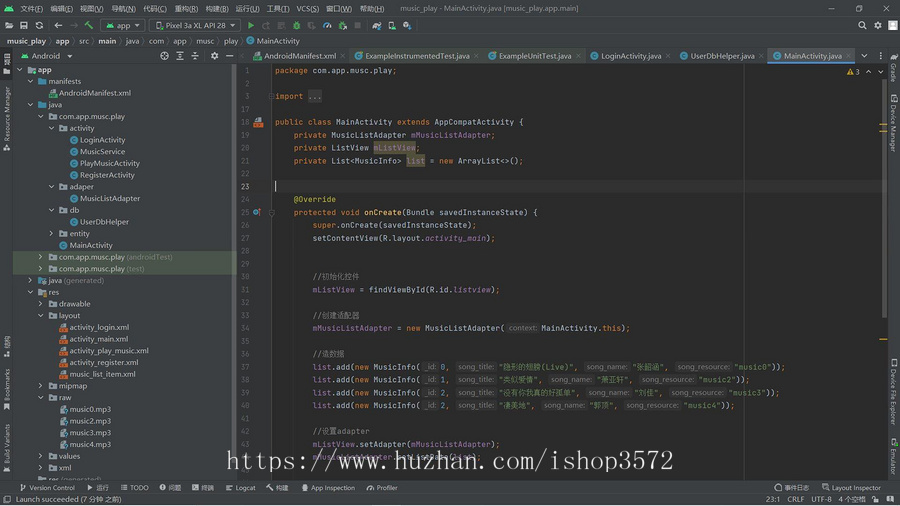
Task: Open the Version Control tool window
Action: 47,488
